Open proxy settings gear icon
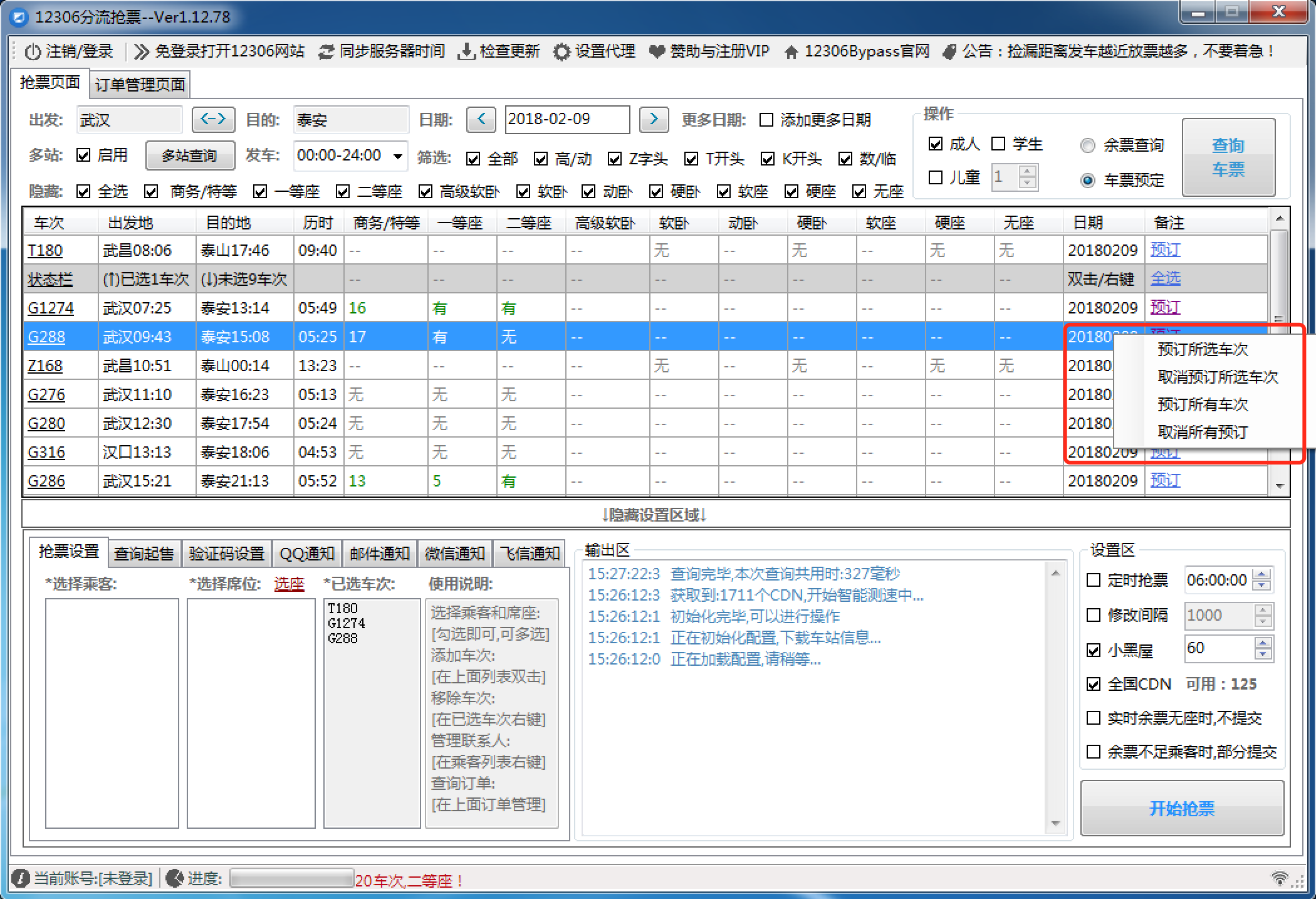This screenshot has height=899, width=1316. (561, 51)
